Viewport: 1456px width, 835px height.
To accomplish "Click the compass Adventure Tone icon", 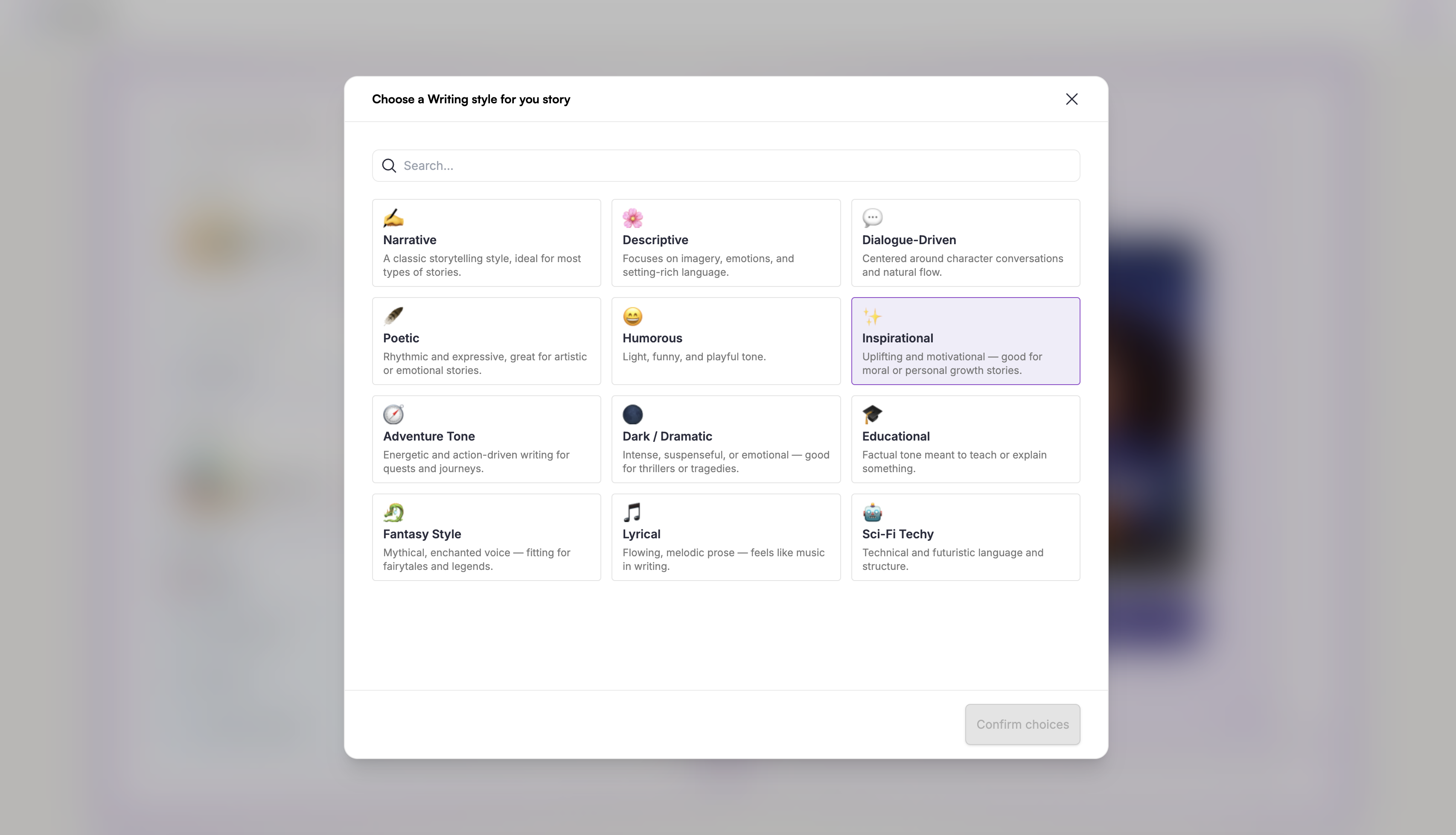I will point(393,414).
